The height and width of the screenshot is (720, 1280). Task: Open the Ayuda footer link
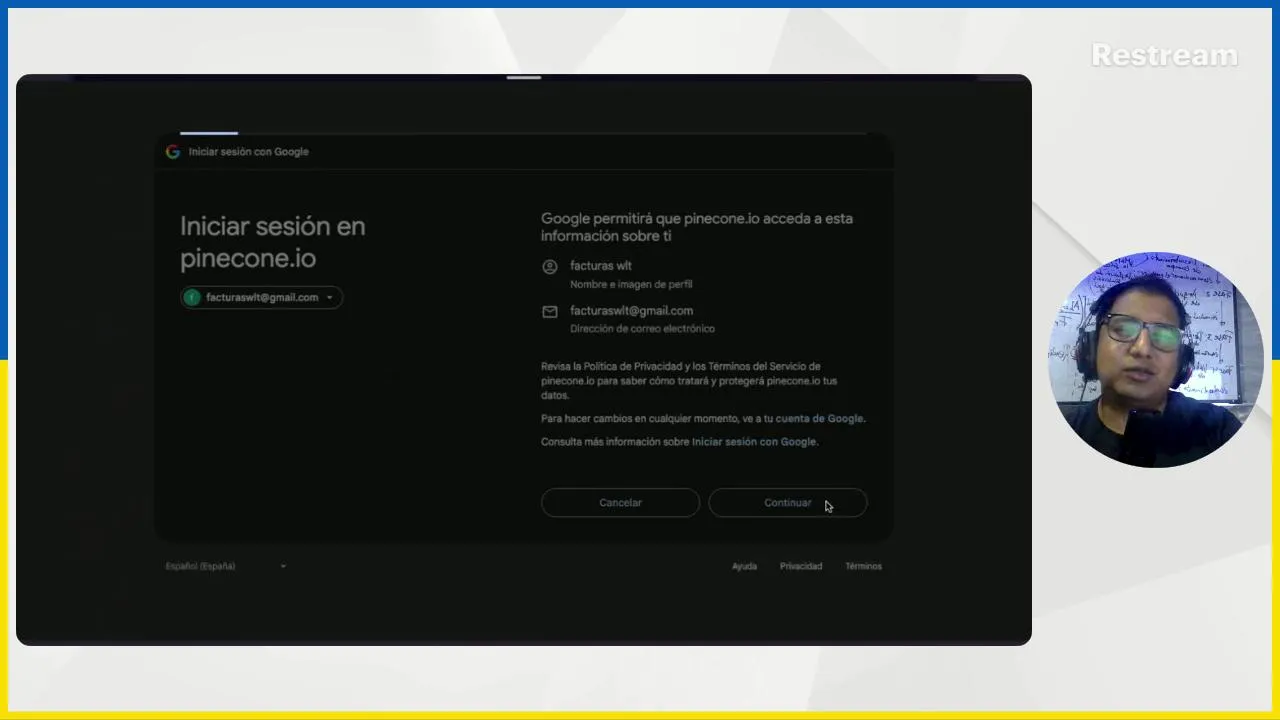coord(744,566)
